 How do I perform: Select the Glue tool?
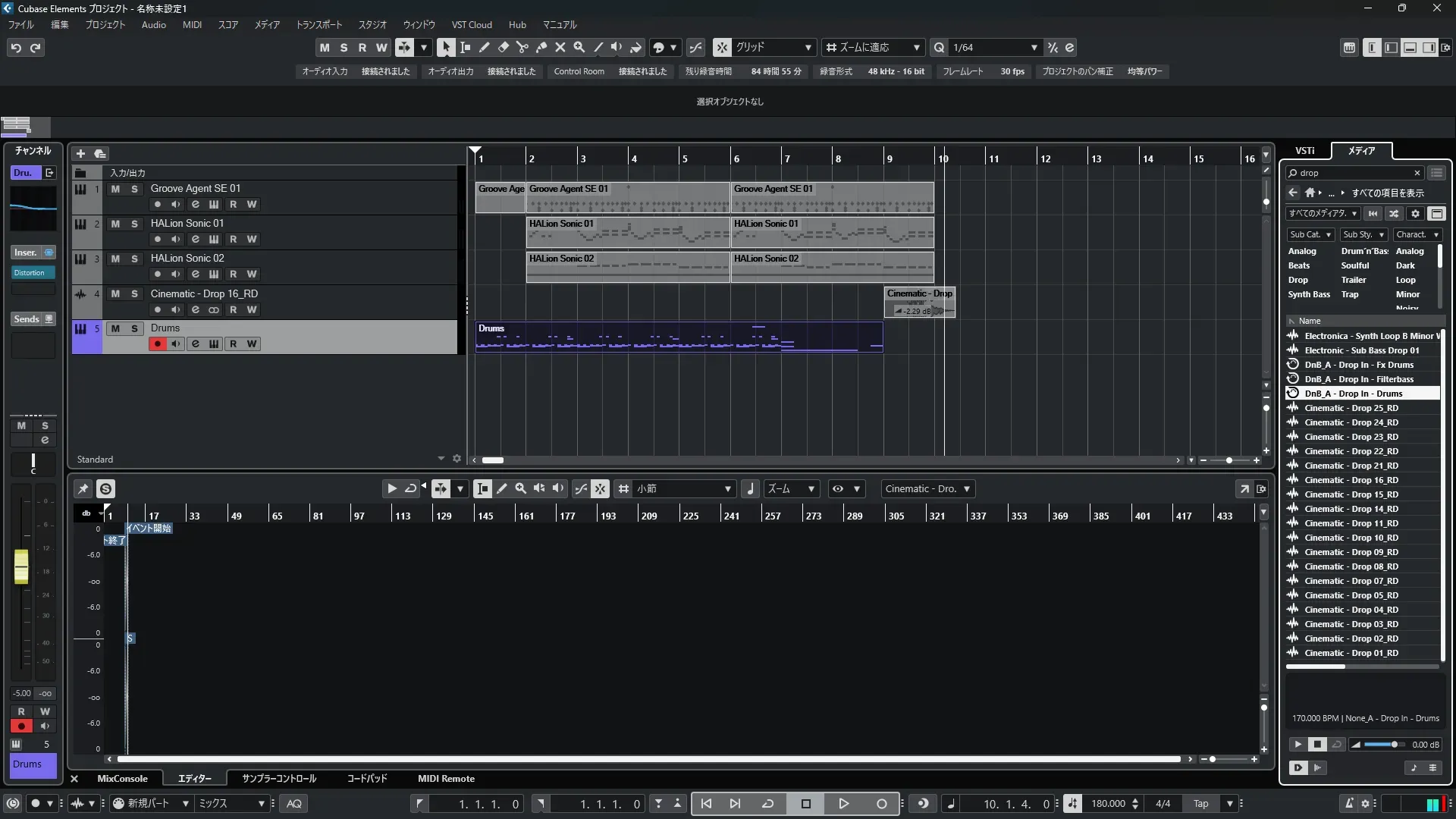pyautogui.click(x=541, y=47)
